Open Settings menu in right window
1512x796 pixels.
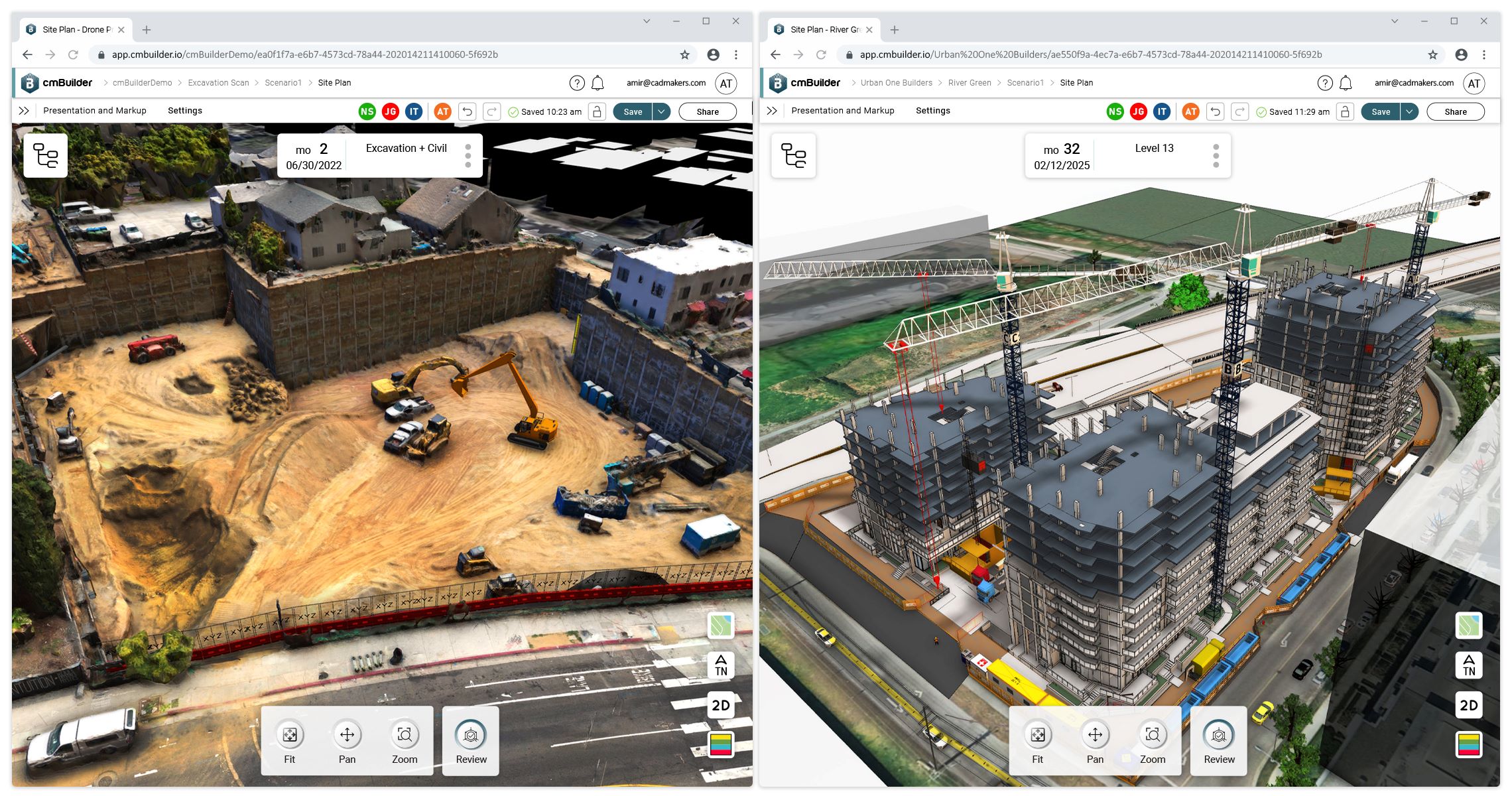932,111
